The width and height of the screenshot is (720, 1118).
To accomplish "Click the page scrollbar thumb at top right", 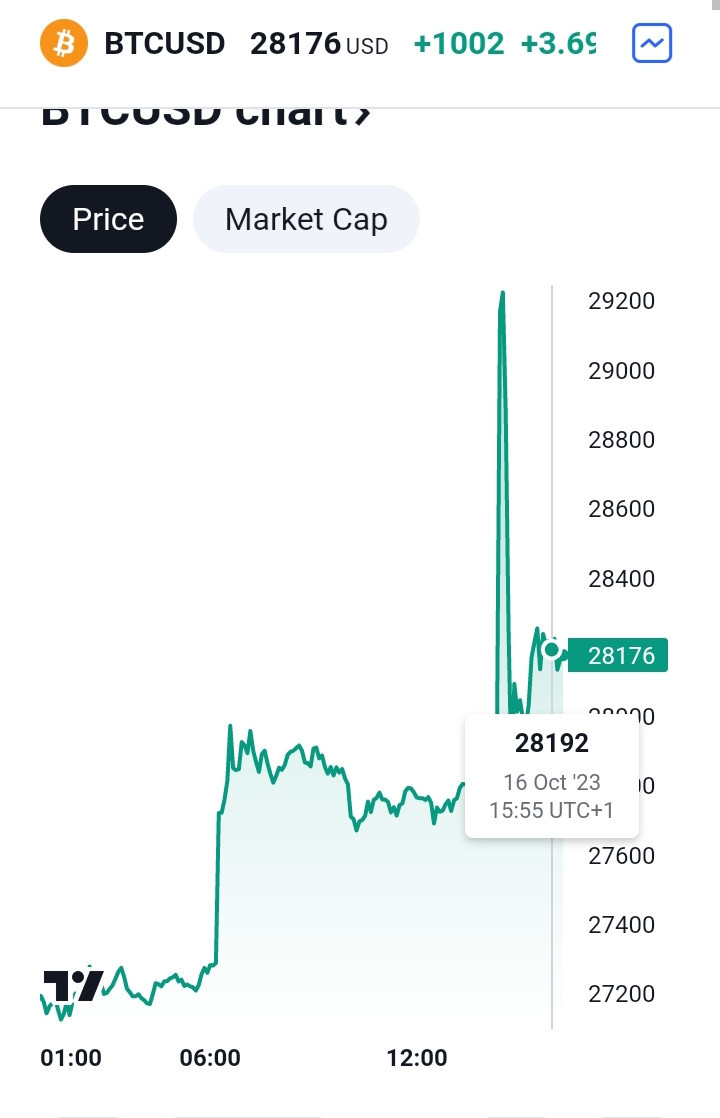I will pos(716,5).
